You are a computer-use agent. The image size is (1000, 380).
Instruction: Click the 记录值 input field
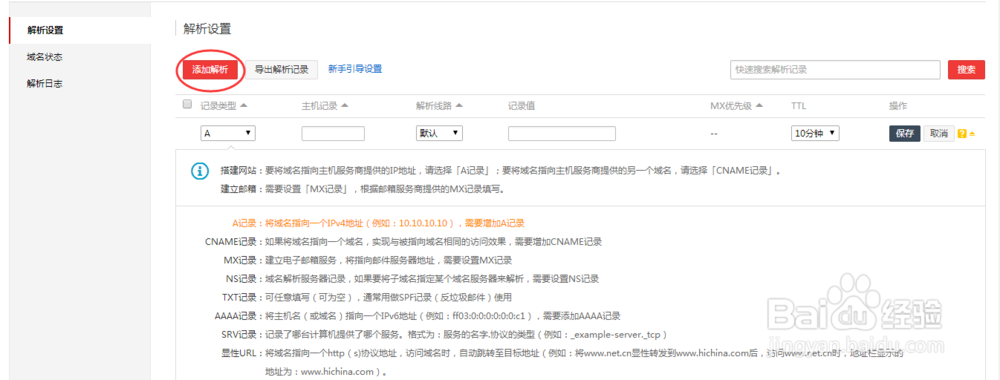(562, 133)
